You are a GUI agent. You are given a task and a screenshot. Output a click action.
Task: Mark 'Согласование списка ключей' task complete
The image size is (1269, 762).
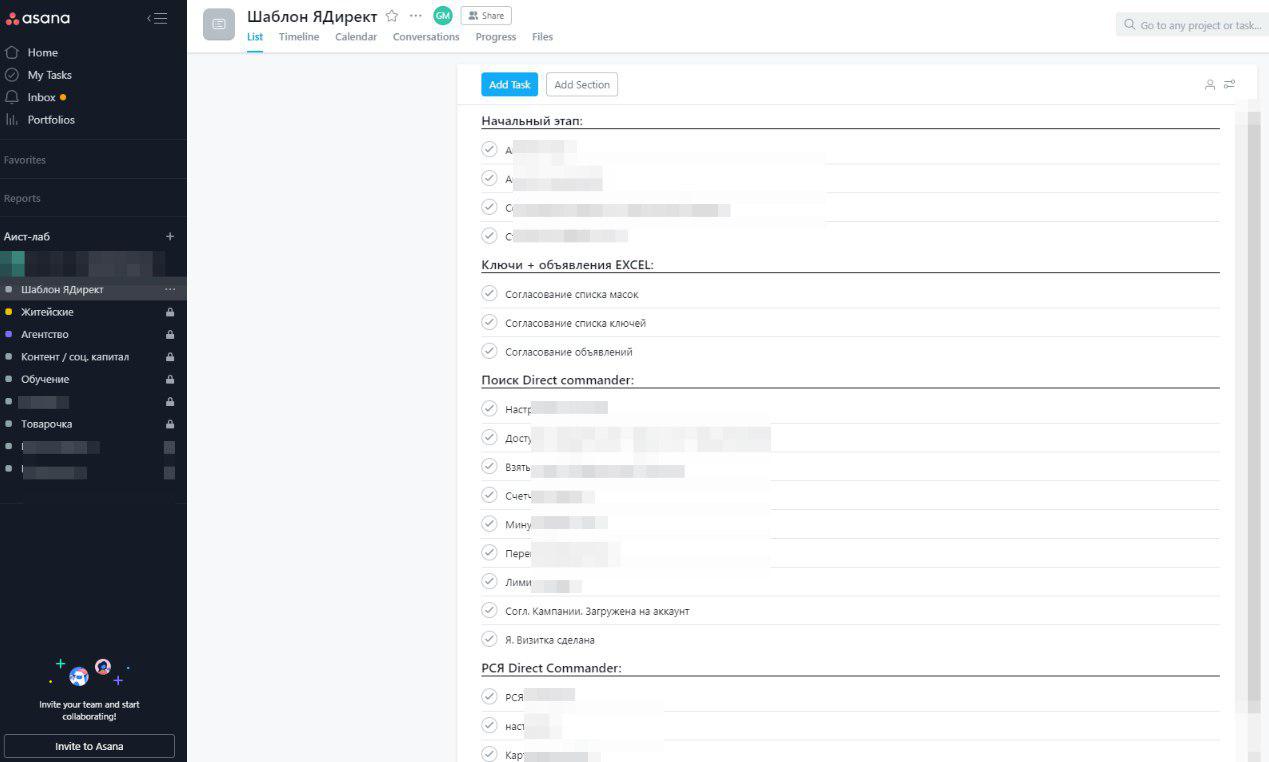[x=489, y=322]
